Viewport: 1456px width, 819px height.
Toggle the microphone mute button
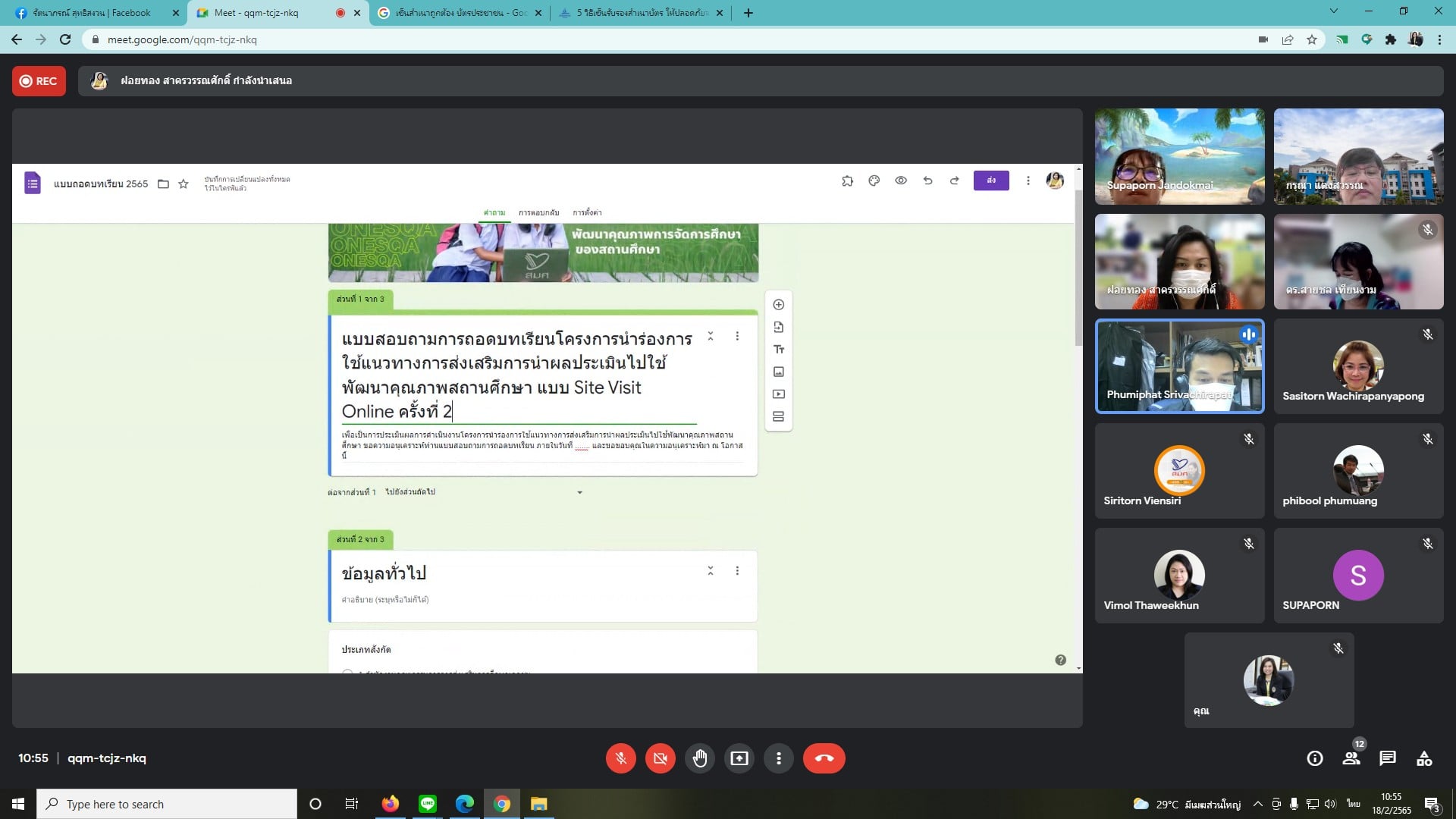[x=620, y=758]
